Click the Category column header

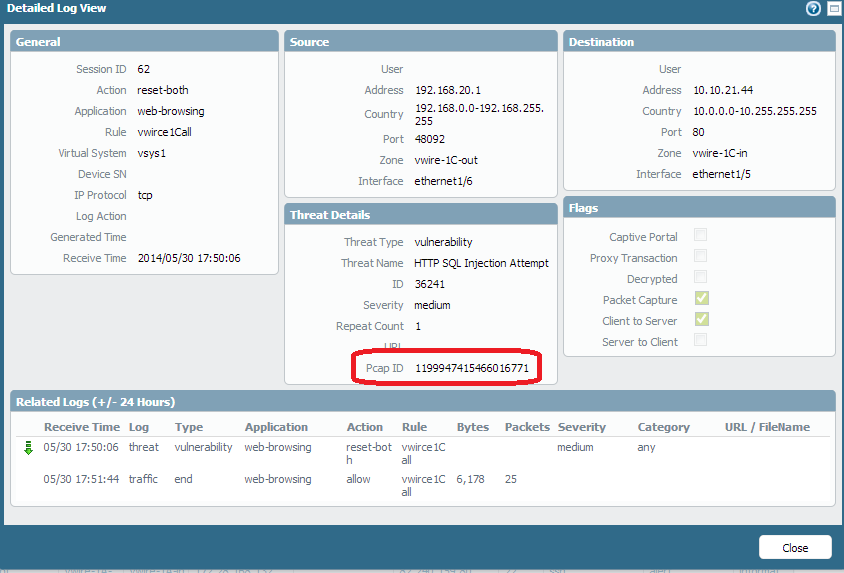tap(664, 427)
